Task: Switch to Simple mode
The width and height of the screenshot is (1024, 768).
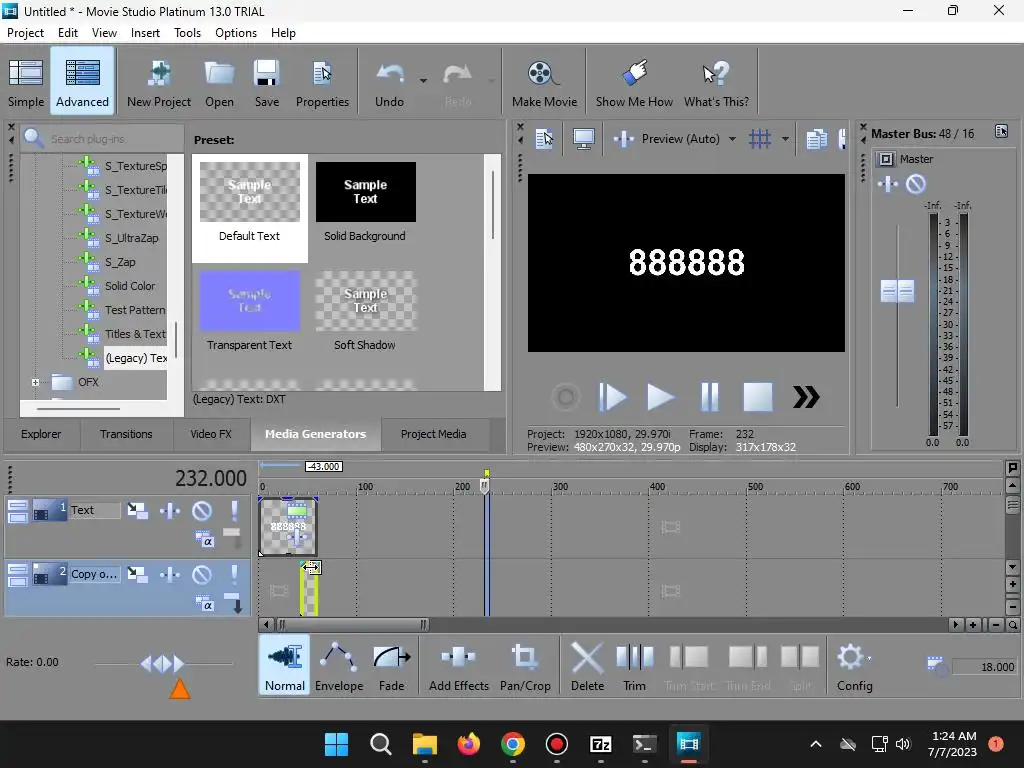Action: click(x=26, y=82)
